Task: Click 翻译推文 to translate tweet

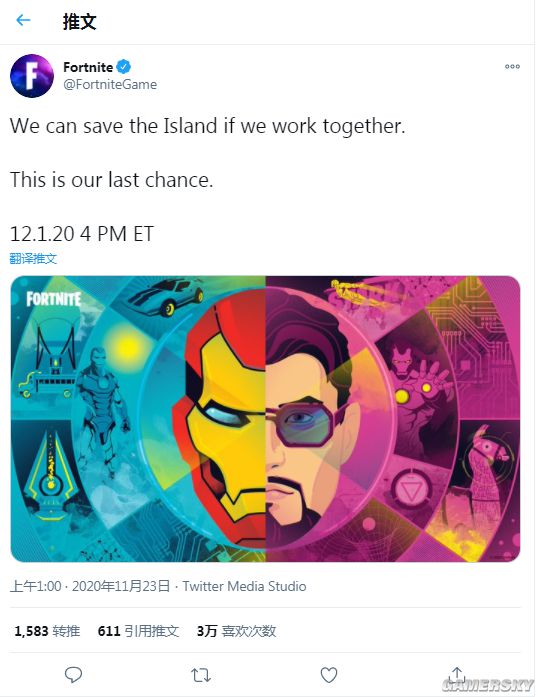Action: coord(33,258)
